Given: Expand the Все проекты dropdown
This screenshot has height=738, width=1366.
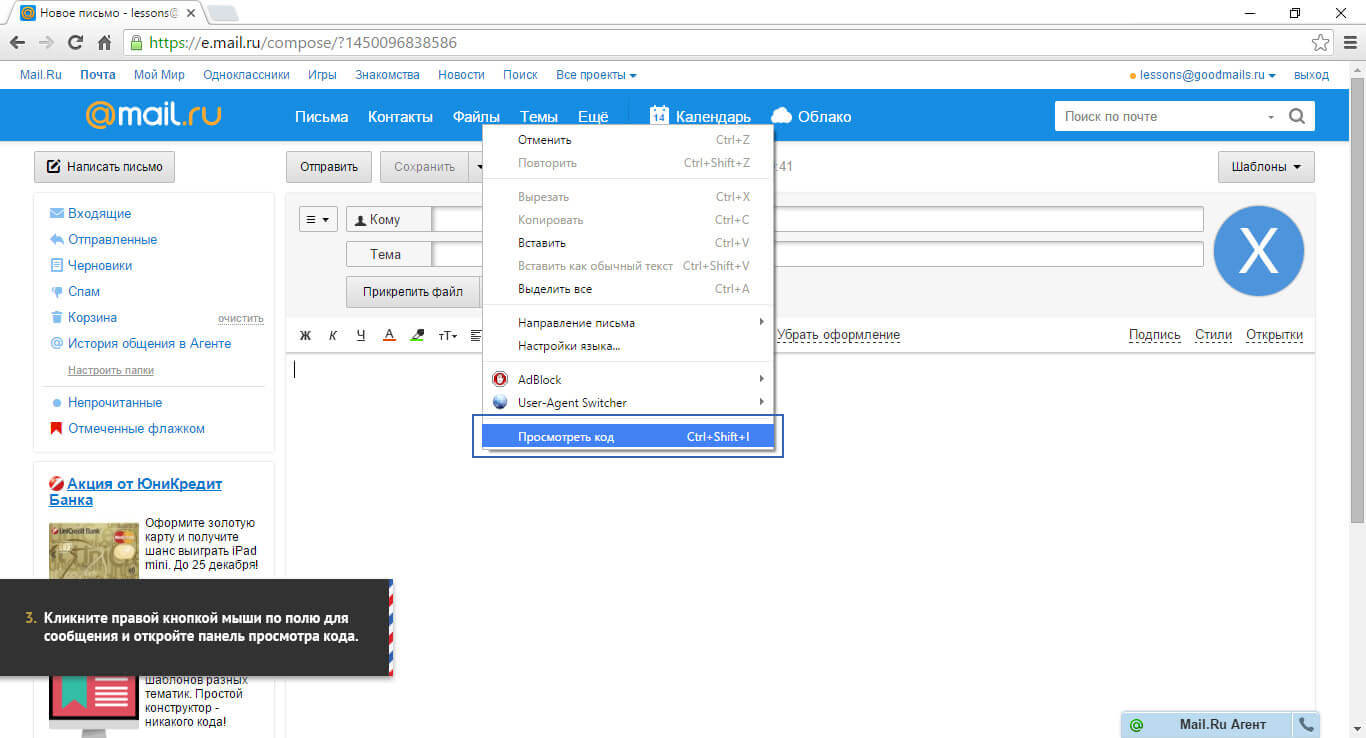Looking at the screenshot, I should [x=596, y=75].
